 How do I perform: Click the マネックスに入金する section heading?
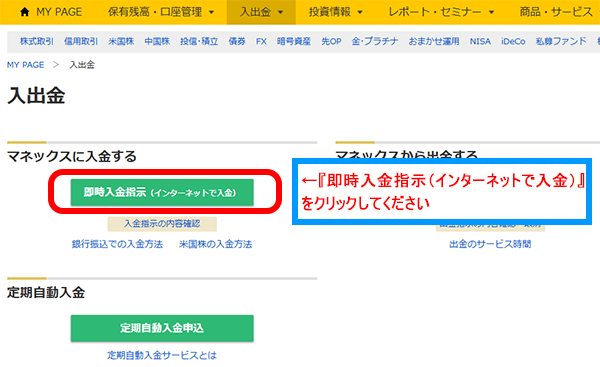pos(72,157)
